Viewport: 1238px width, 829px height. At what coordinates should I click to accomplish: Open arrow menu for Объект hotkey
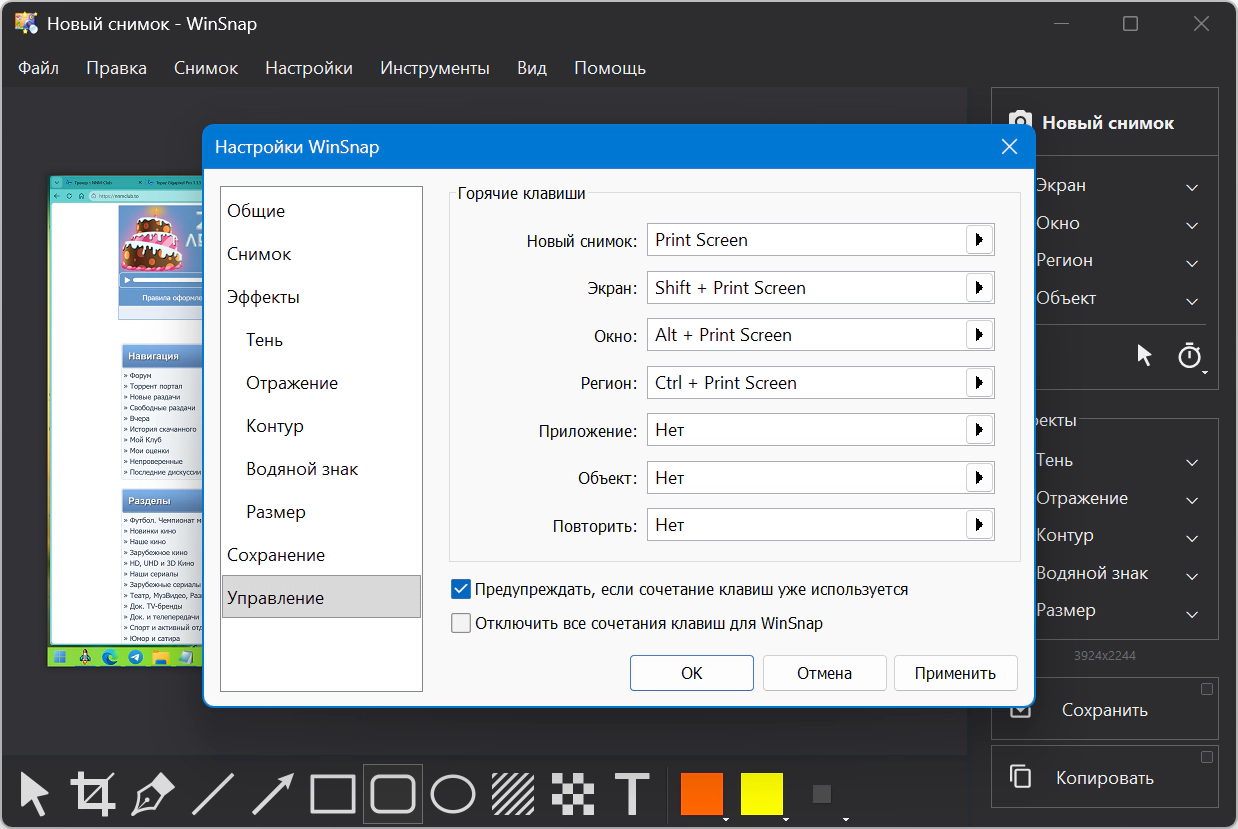pos(979,478)
